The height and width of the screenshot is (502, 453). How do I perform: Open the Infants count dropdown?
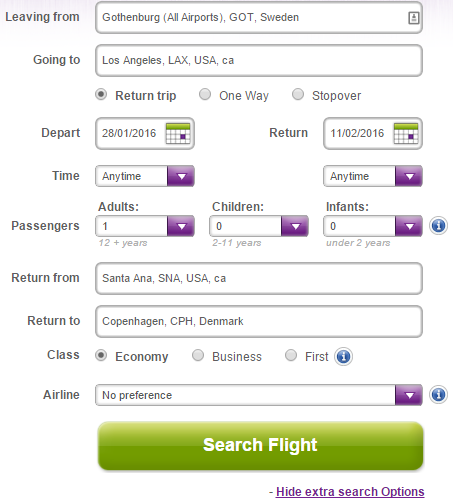(x=373, y=226)
